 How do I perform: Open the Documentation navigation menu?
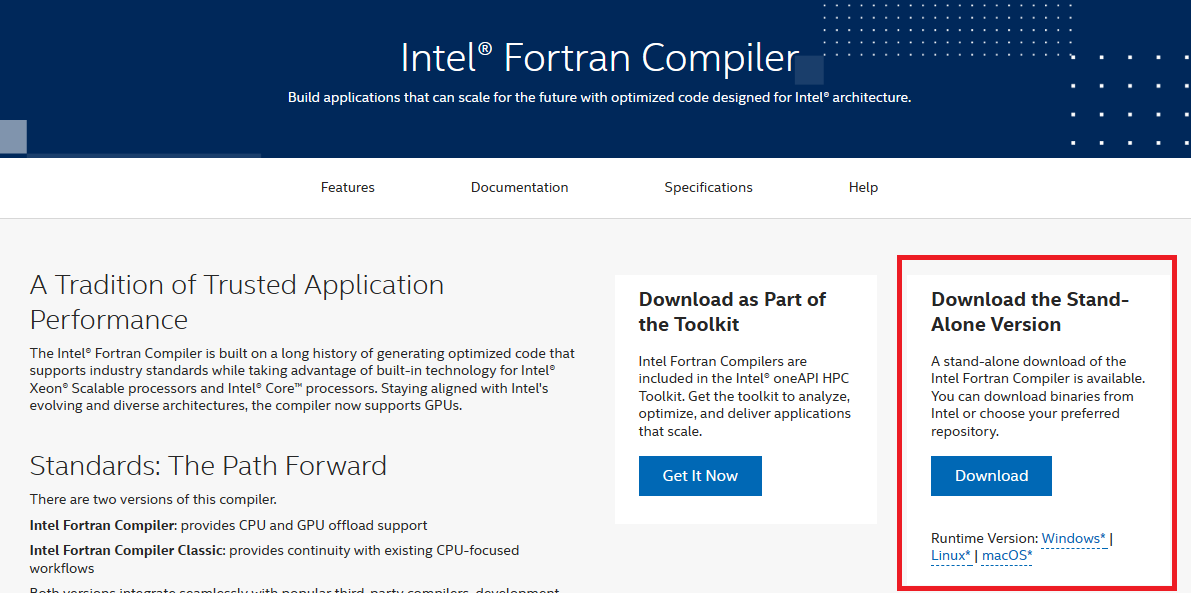click(519, 187)
